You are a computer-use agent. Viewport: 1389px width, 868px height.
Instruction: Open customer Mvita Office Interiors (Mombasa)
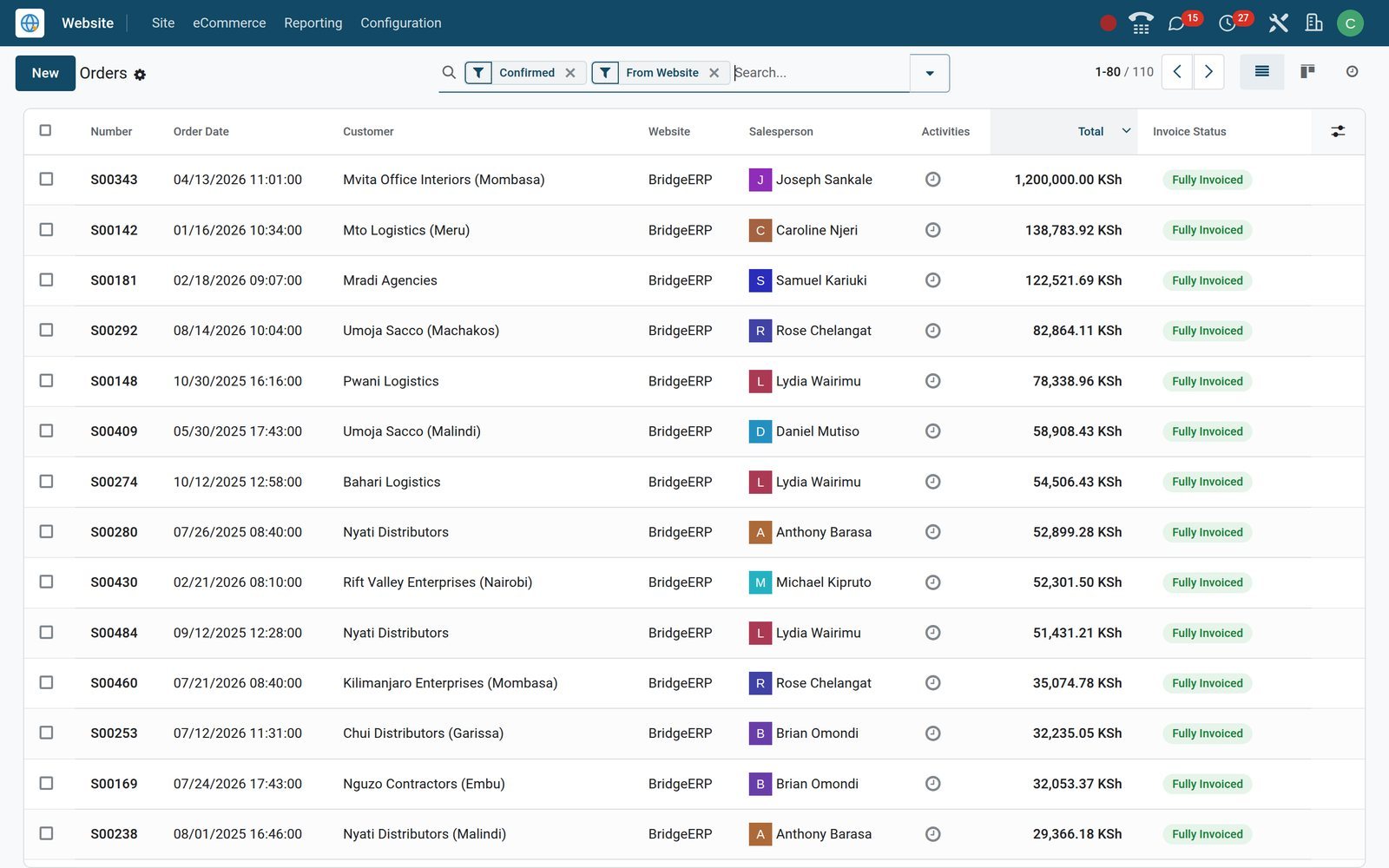444,180
